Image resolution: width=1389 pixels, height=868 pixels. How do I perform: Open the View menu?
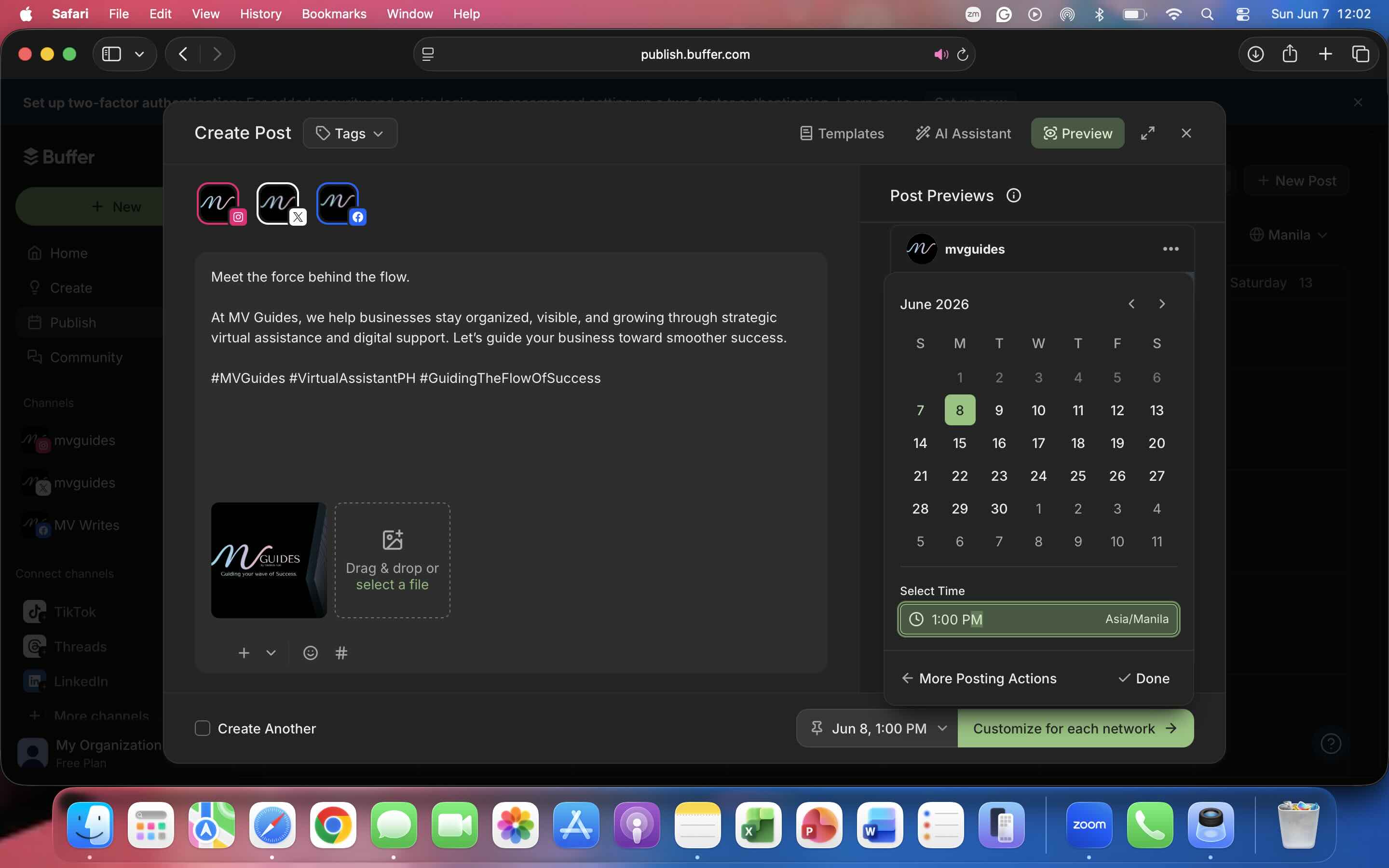(x=205, y=14)
